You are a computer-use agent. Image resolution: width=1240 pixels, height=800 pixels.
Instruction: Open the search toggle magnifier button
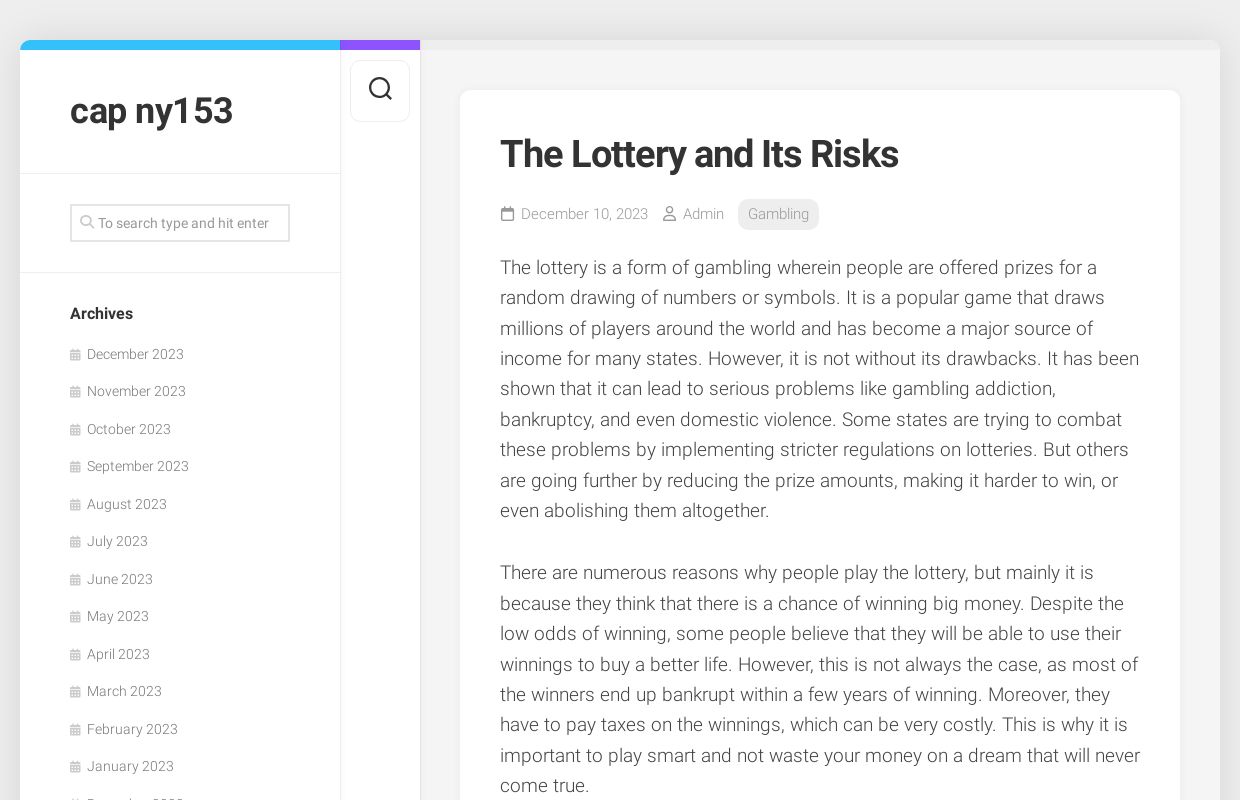coord(380,90)
